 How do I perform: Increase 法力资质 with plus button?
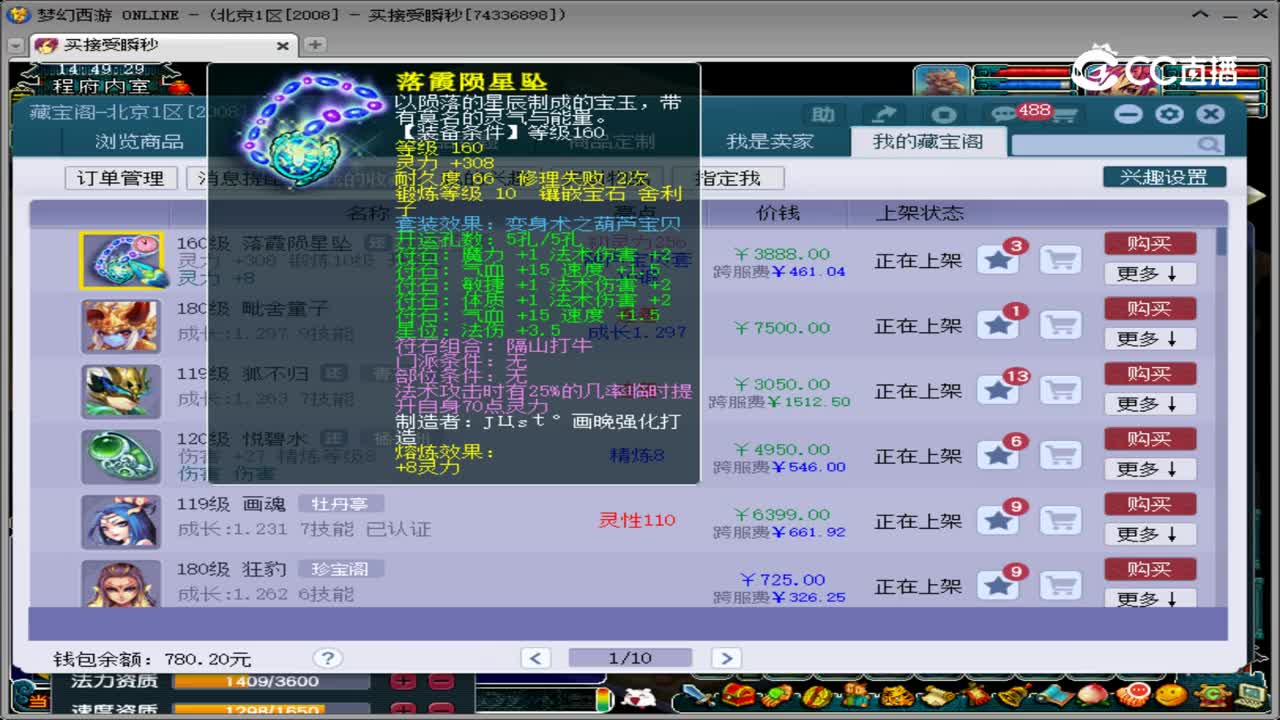point(403,682)
